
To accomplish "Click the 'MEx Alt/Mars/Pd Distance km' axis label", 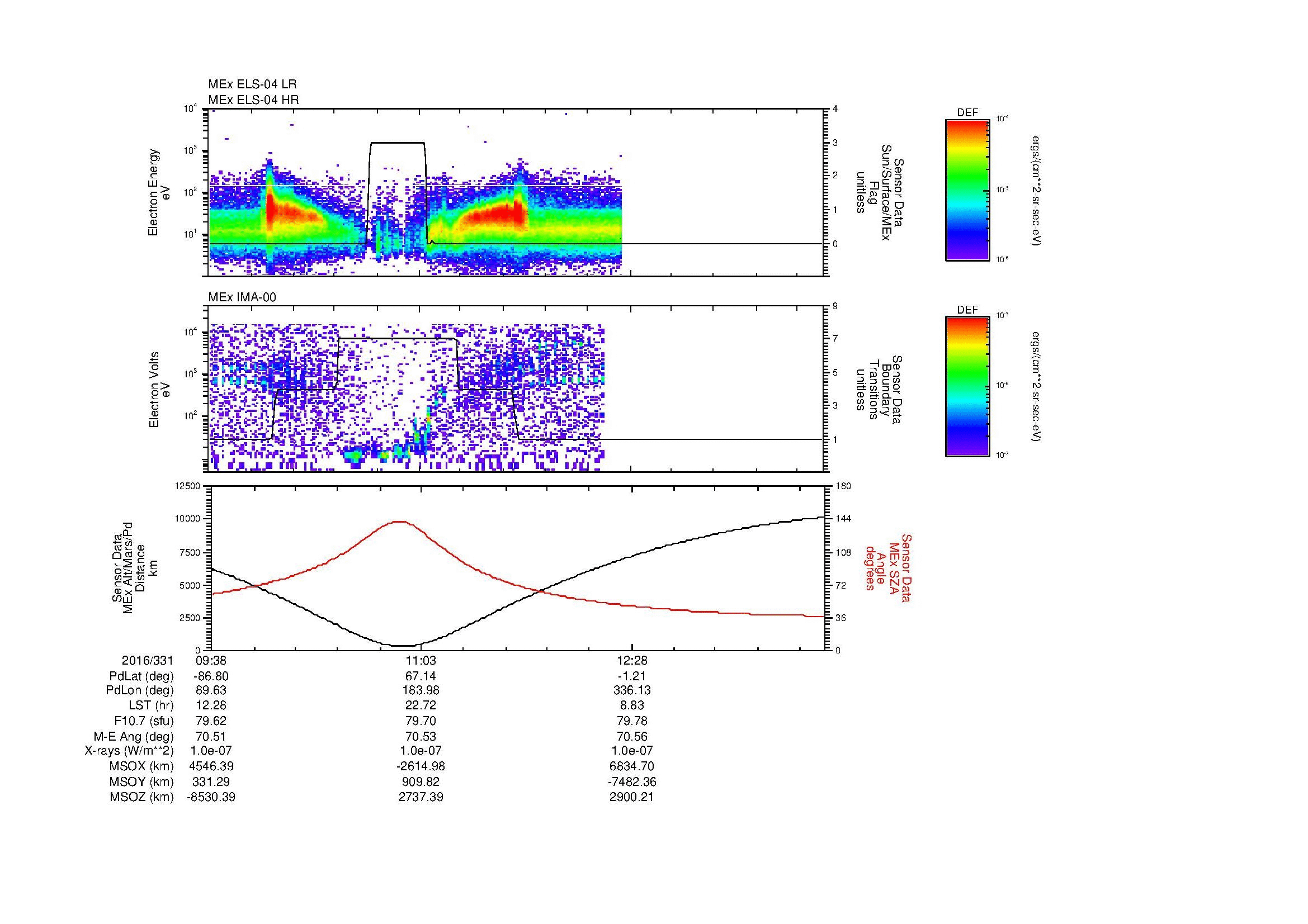I will click(x=134, y=567).
